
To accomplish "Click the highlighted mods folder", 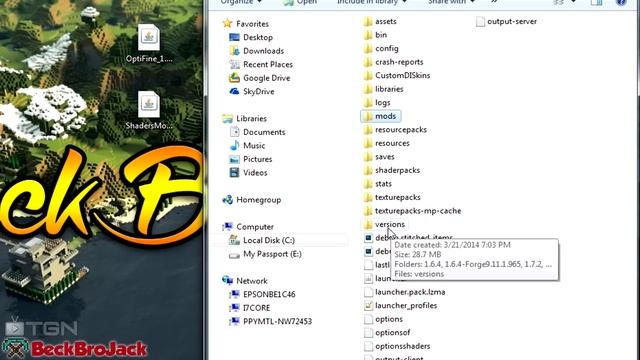I will click(x=380, y=116).
